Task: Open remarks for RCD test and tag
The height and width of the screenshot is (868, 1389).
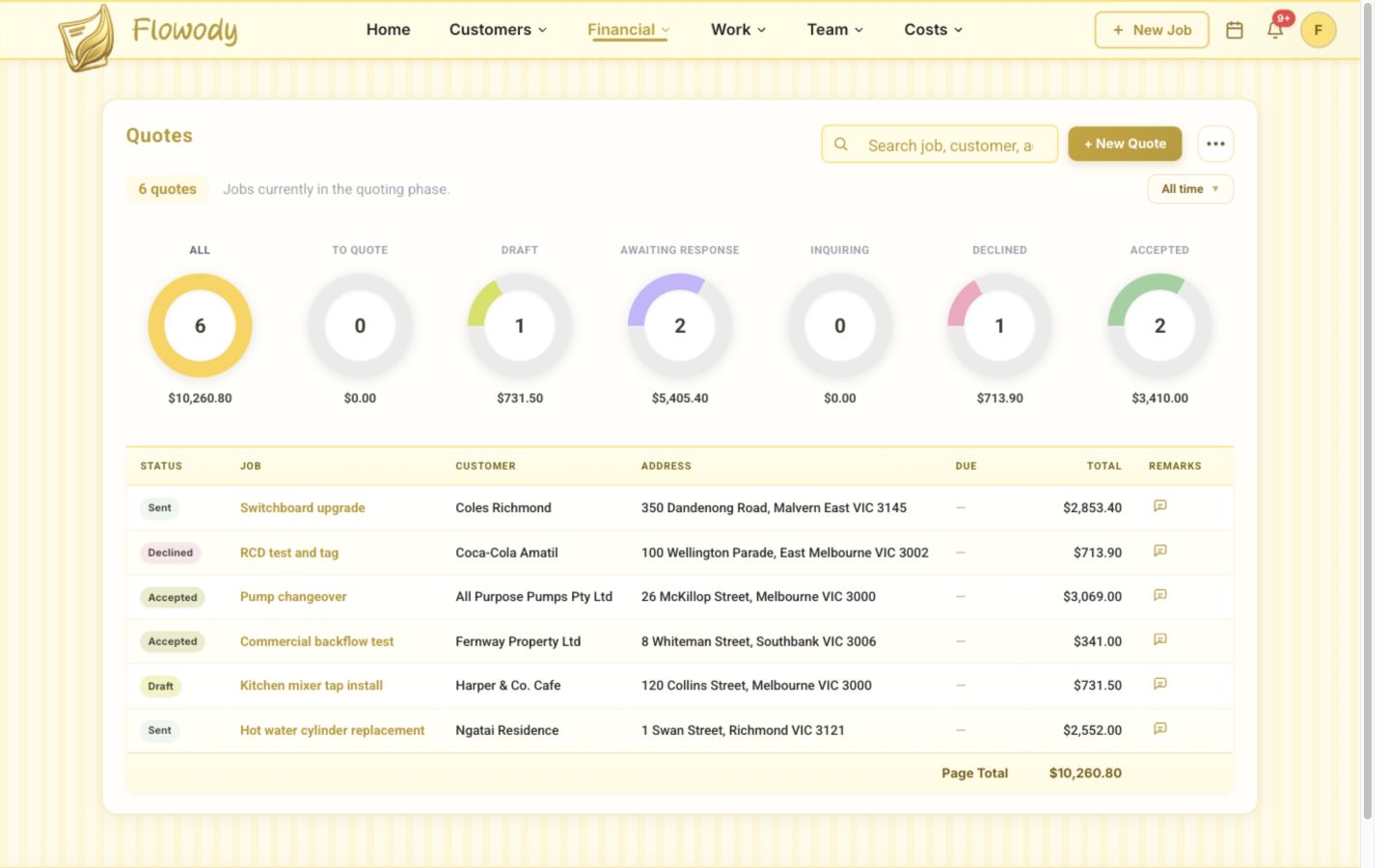Action: 1160,551
